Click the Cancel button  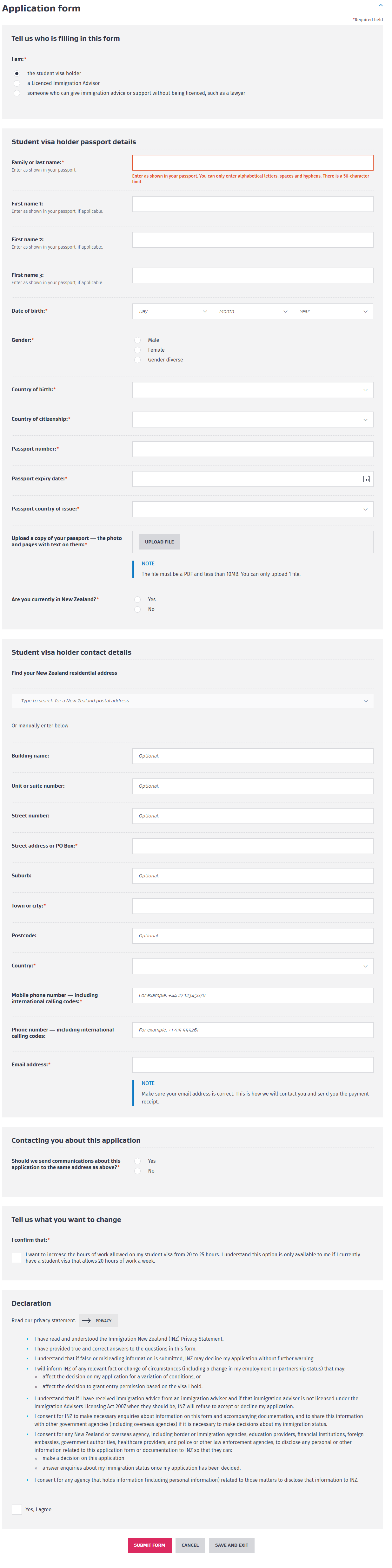coord(189,1545)
